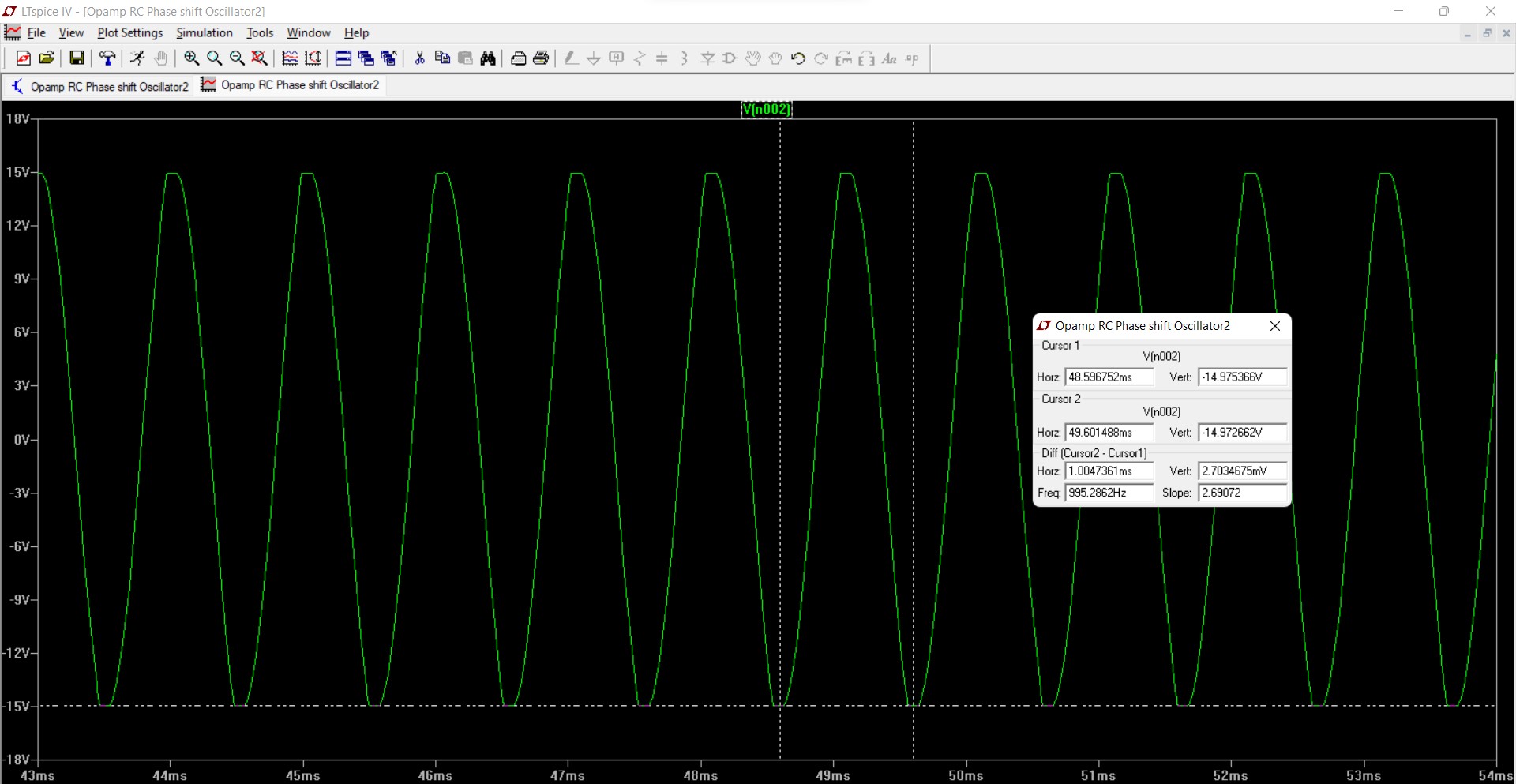
Task: Place a ground symbol
Action: click(x=594, y=58)
